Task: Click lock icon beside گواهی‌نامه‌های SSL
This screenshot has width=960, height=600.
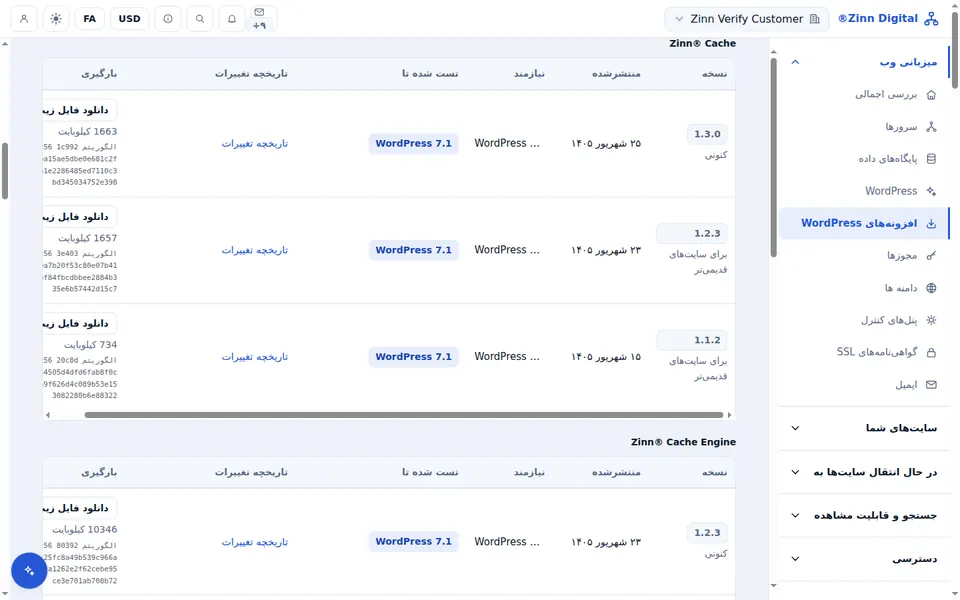Action: click(931, 353)
